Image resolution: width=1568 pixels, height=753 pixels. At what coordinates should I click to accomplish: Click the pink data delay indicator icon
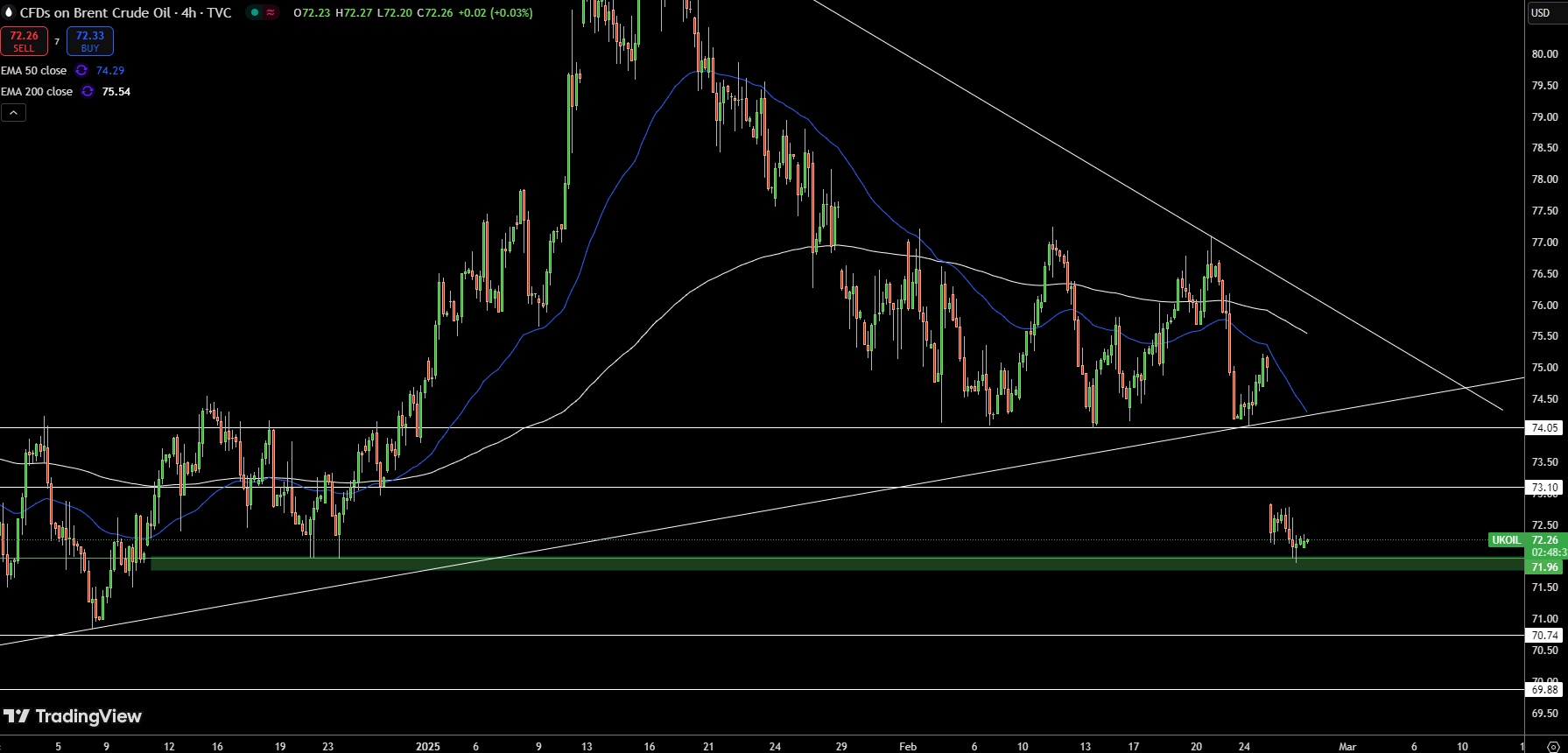click(271, 12)
